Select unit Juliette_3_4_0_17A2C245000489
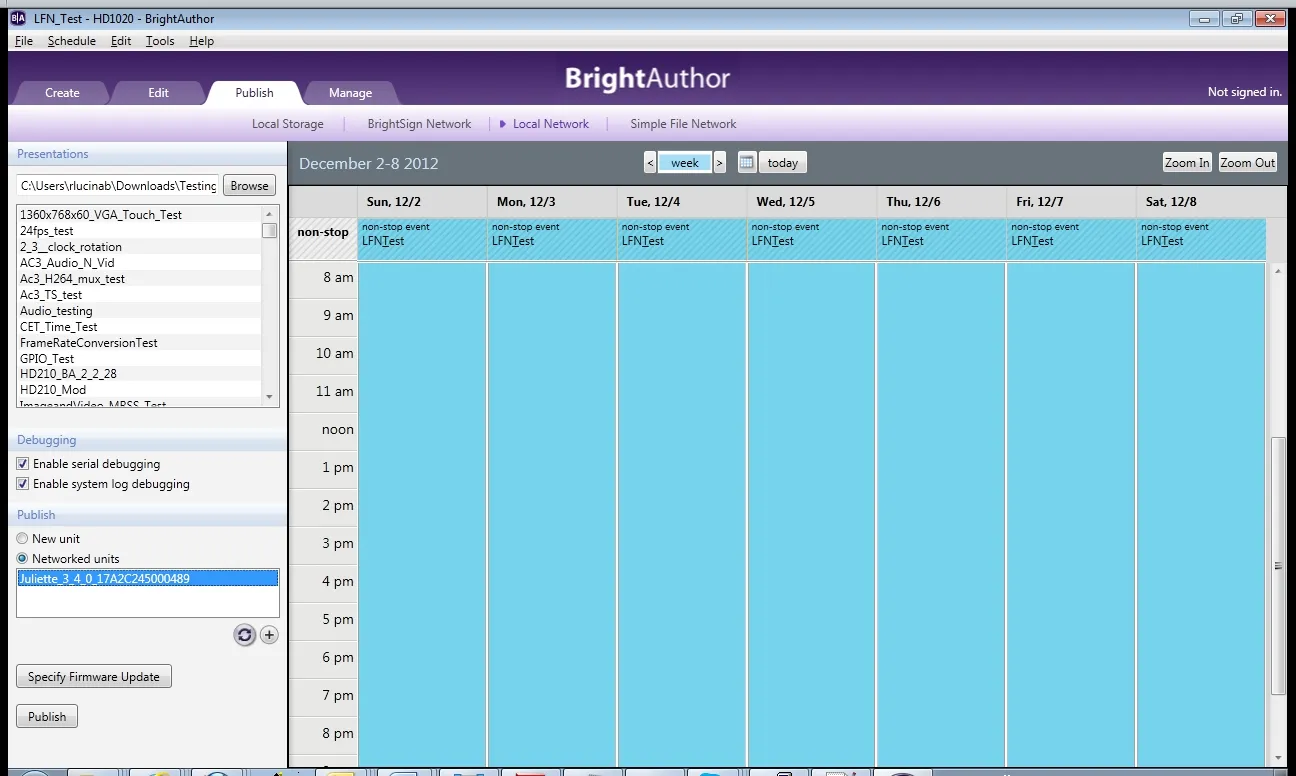The width and height of the screenshot is (1296, 776). (x=147, y=578)
